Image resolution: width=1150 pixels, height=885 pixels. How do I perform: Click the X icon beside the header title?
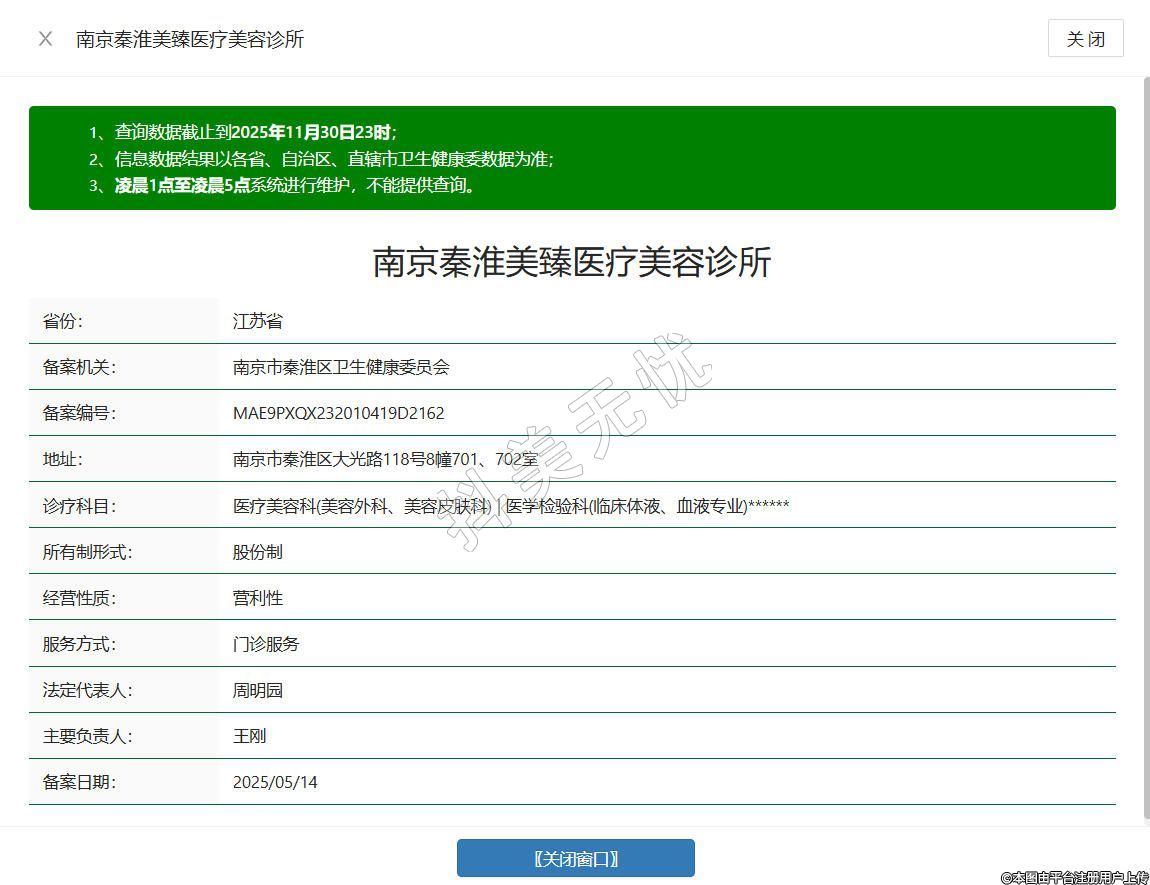coord(45,39)
